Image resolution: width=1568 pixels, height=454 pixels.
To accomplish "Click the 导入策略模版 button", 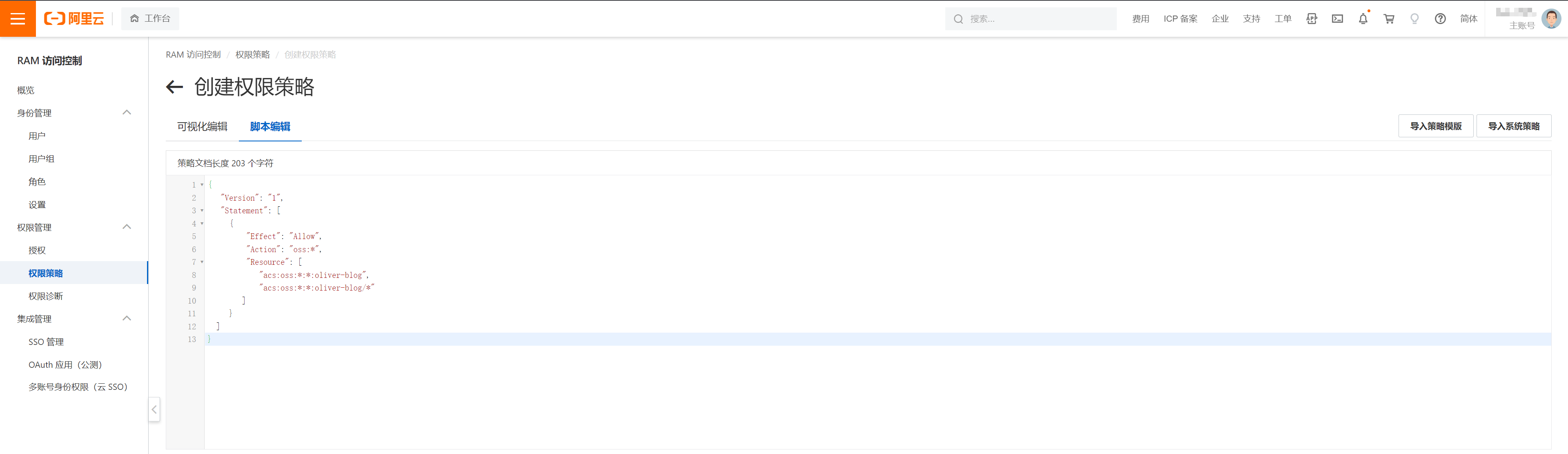I will click(x=1435, y=126).
